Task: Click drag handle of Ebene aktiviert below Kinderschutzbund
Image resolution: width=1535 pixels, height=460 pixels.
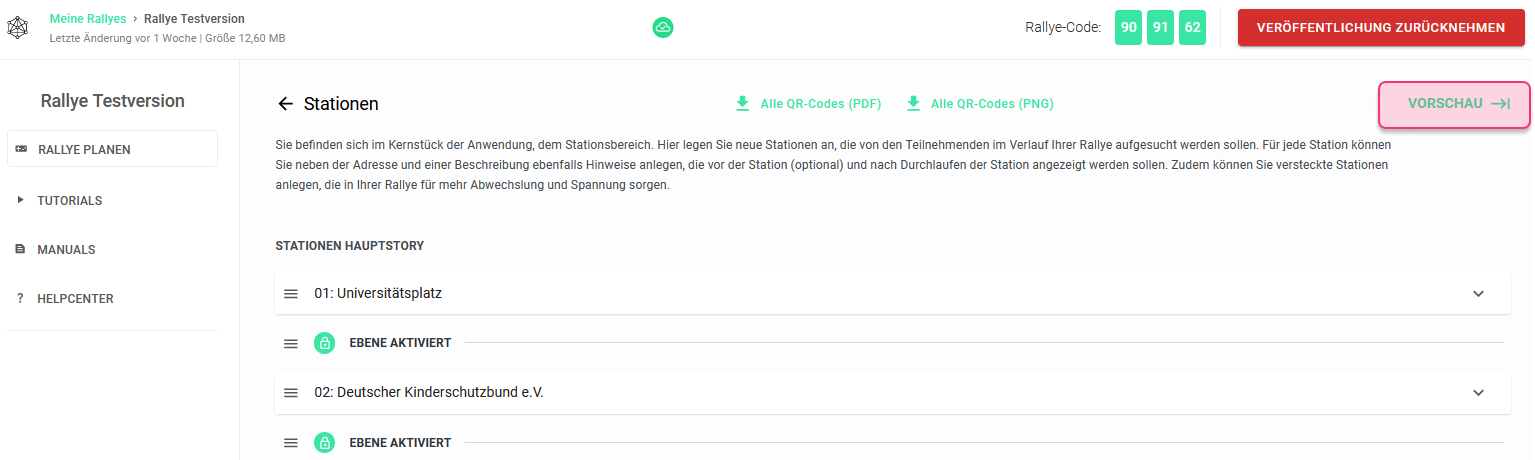Action: (x=291, y=442)
